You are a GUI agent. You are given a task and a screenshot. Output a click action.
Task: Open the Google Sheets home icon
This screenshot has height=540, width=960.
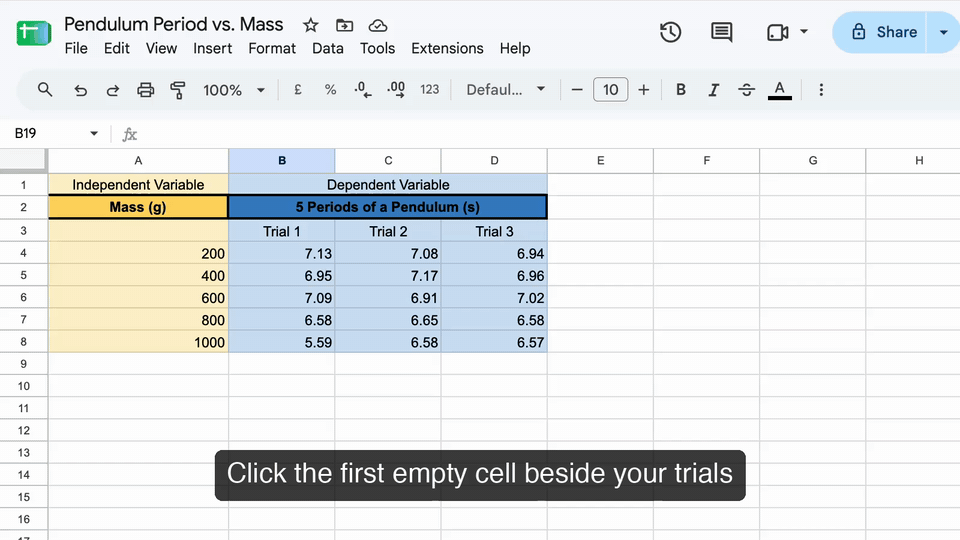pos(34,33)
